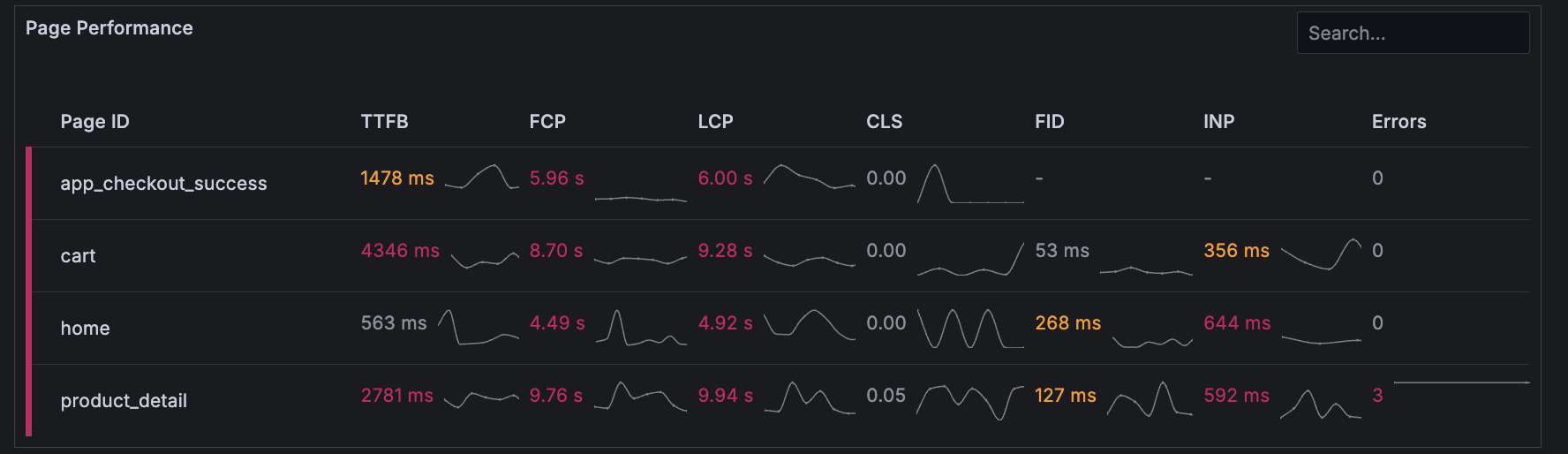Select the home page entry
1568x454 pixels.
[85, 329]
